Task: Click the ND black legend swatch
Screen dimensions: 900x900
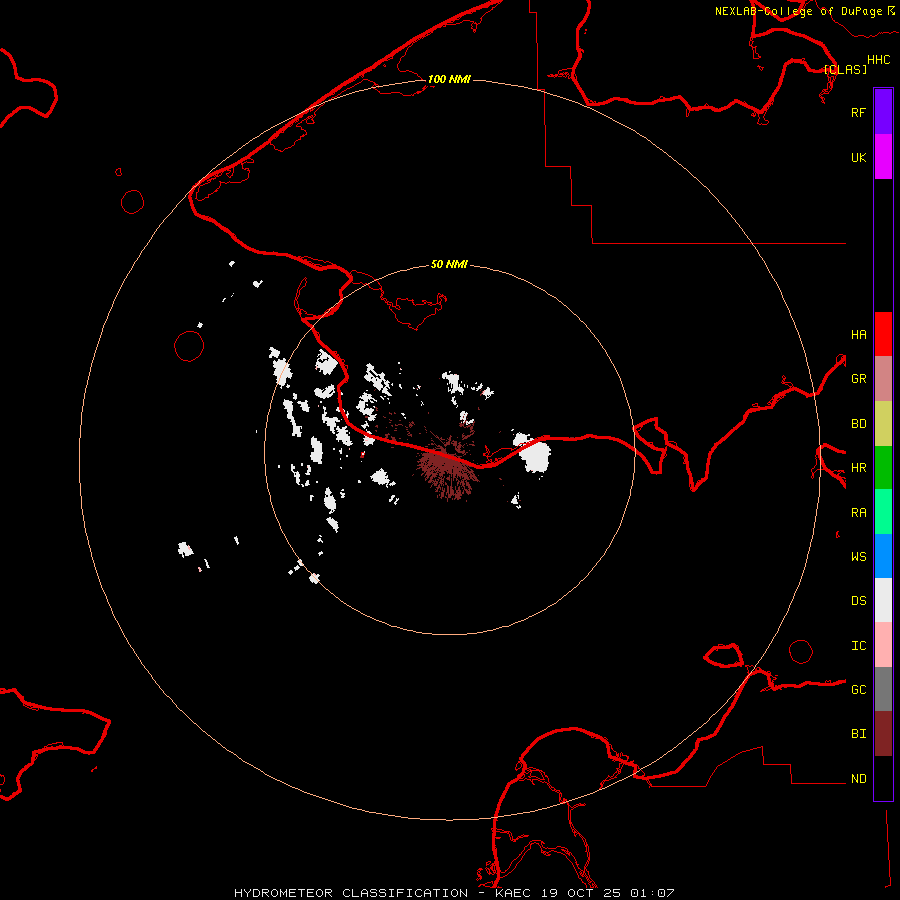Action: tap(883, 778)
